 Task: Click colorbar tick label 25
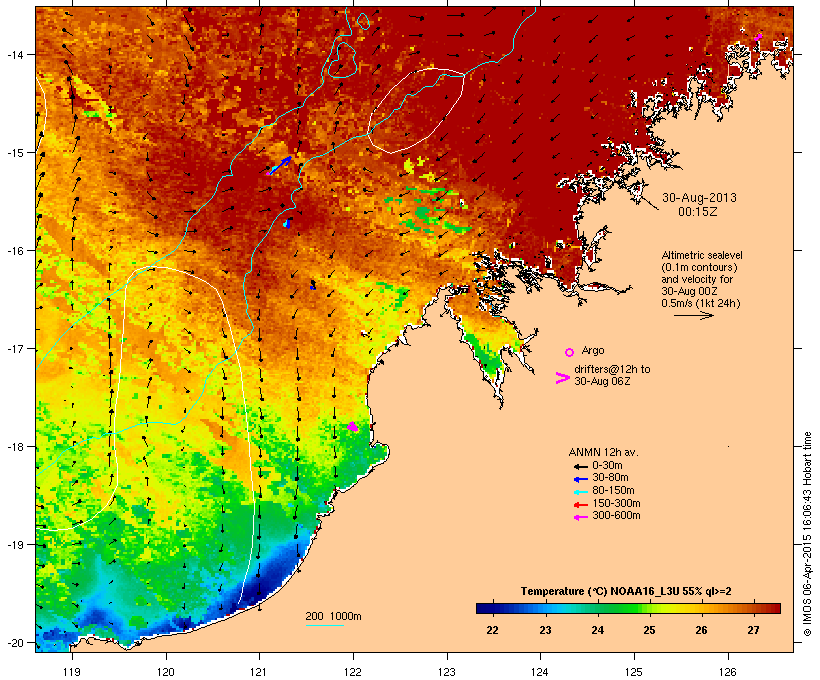point(649,630)
